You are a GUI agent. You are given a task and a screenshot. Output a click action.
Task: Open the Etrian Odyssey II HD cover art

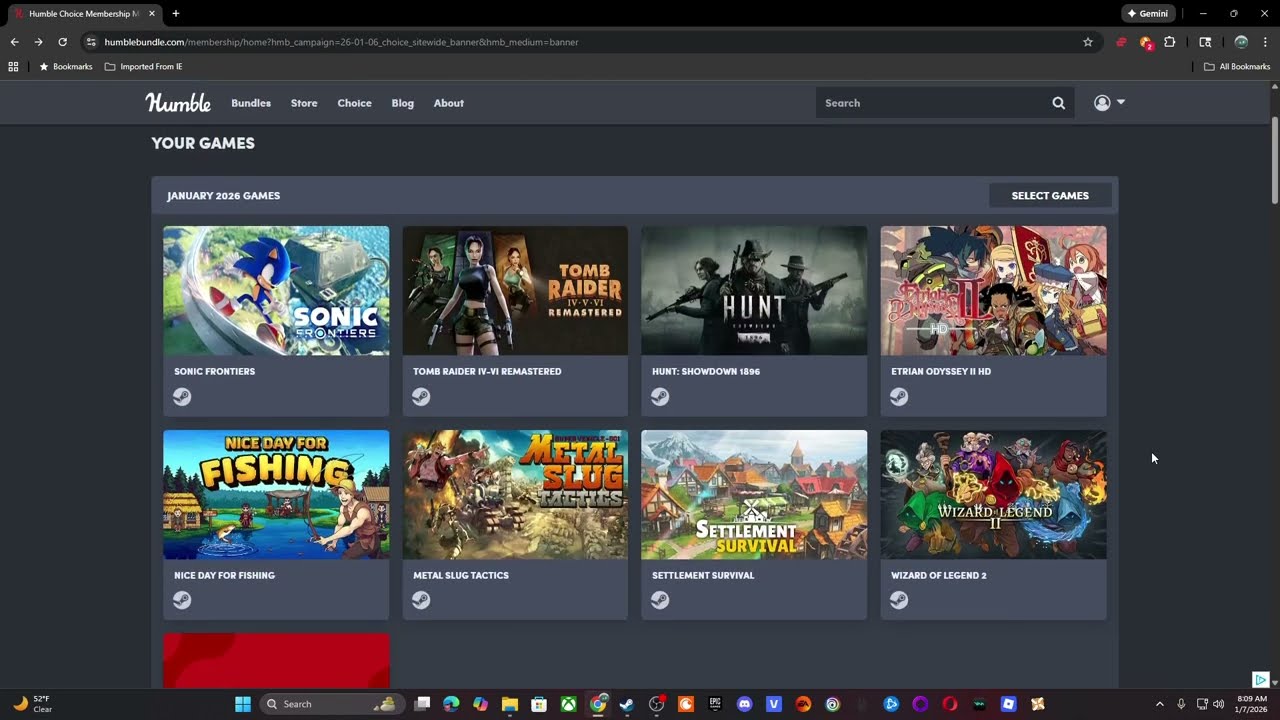point(994,291)
